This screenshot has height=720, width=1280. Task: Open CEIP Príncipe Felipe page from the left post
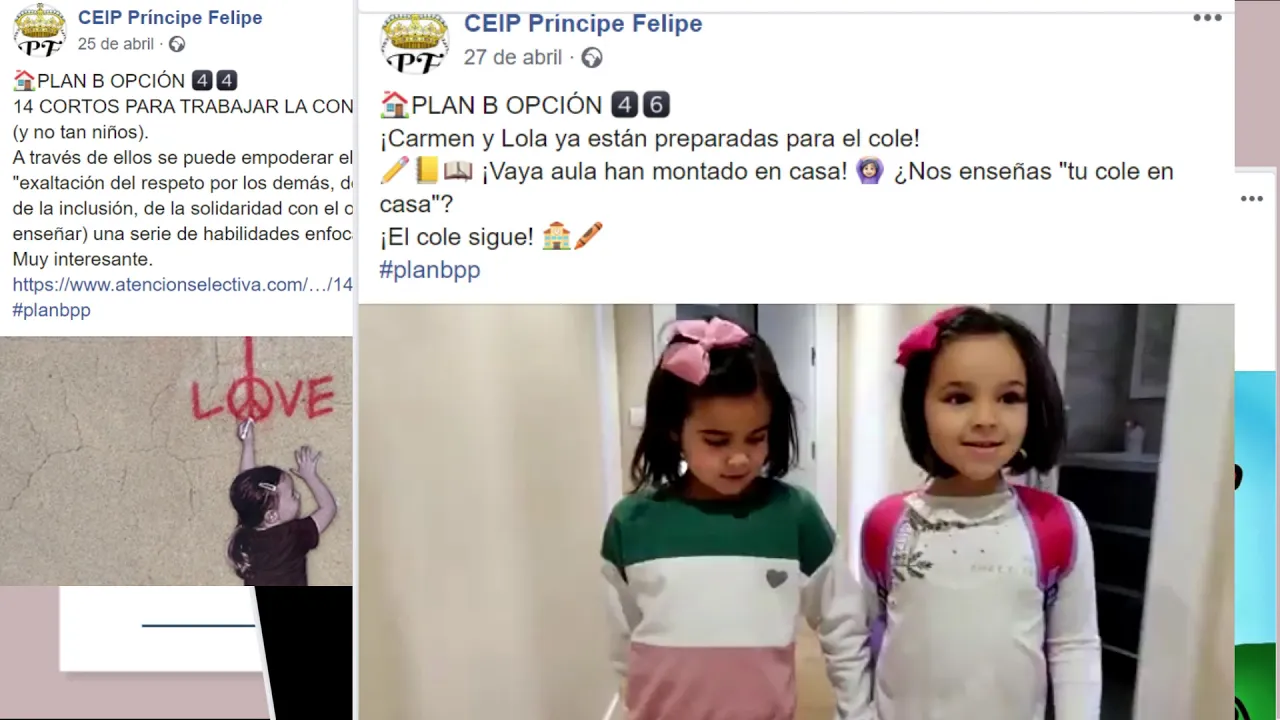[170, 17]
